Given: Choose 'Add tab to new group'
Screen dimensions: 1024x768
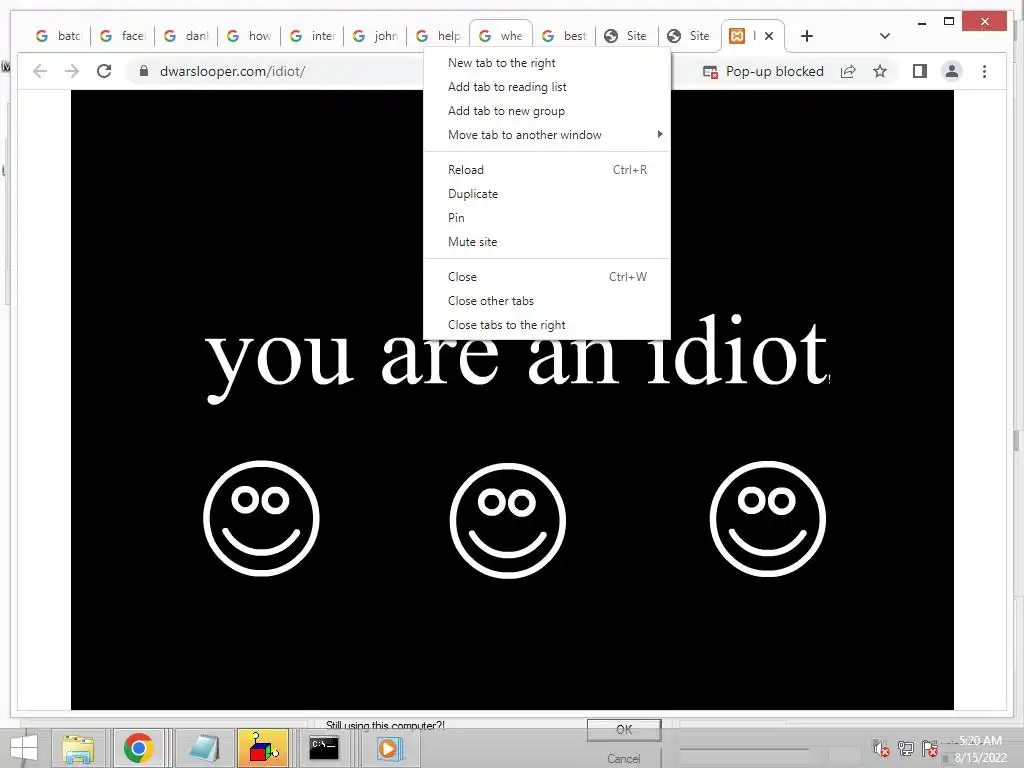Looking at the screenshot, I should (547, 111).
